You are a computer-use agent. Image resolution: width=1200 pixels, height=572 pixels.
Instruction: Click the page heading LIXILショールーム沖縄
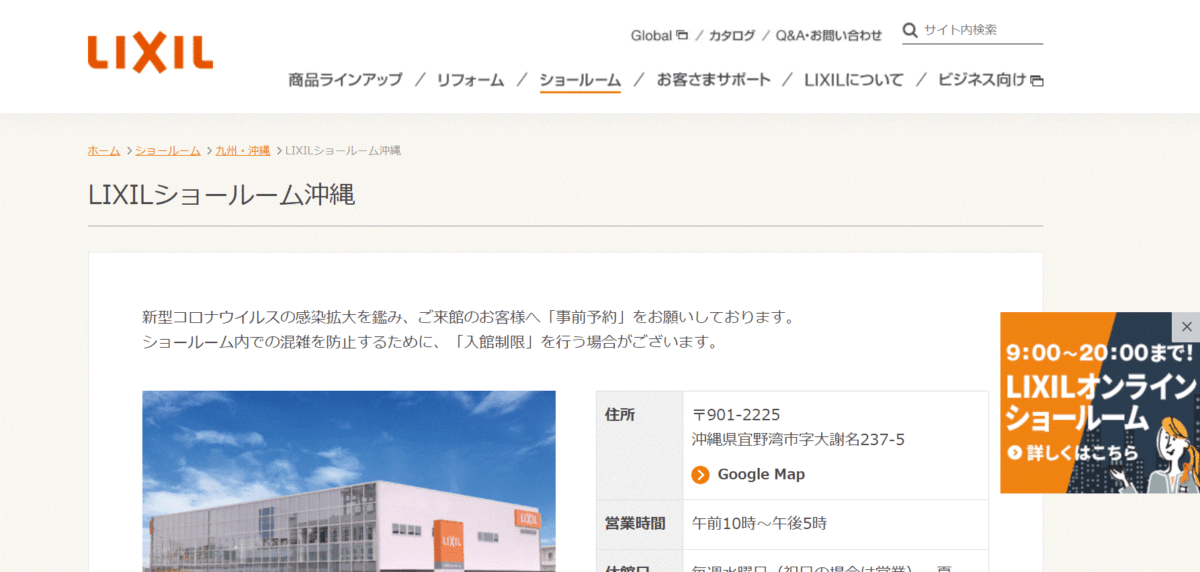(x=222, y=195)
